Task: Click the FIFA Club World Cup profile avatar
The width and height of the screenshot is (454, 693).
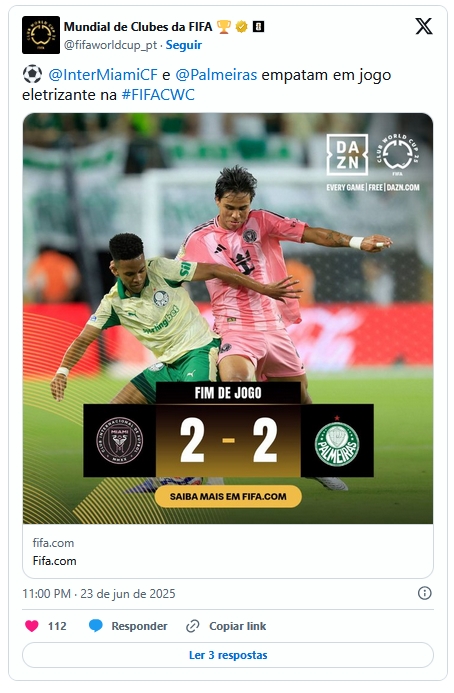Action: (x=41, y=35)
